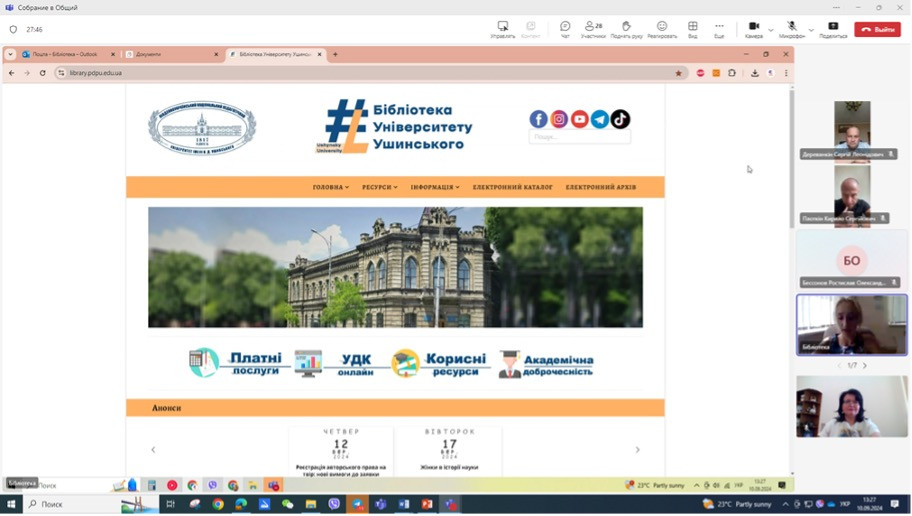Screen dimensions: 912x516
Task: Click the library.pdpu.edu.ua address bar
Action: 371,73
